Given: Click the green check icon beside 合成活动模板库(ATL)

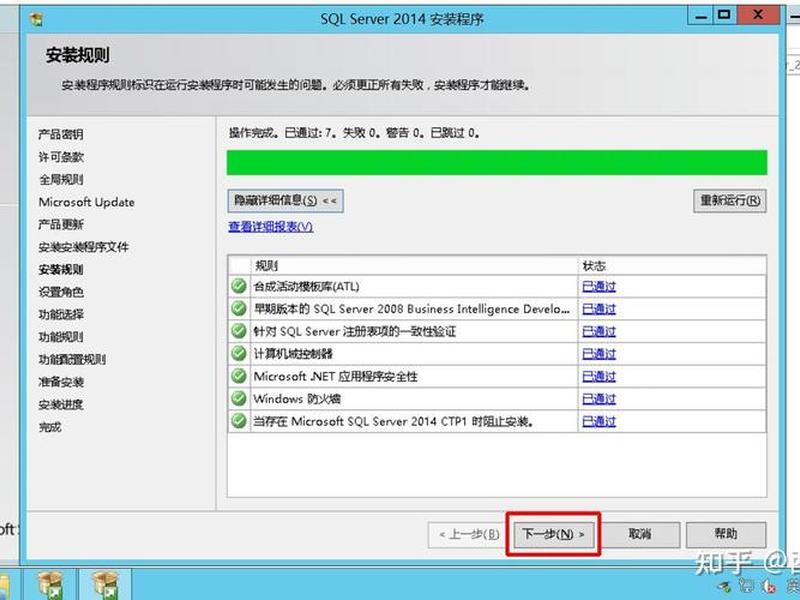Looking at the screenshot, I should pyautogui.click(x=239, y=286).
